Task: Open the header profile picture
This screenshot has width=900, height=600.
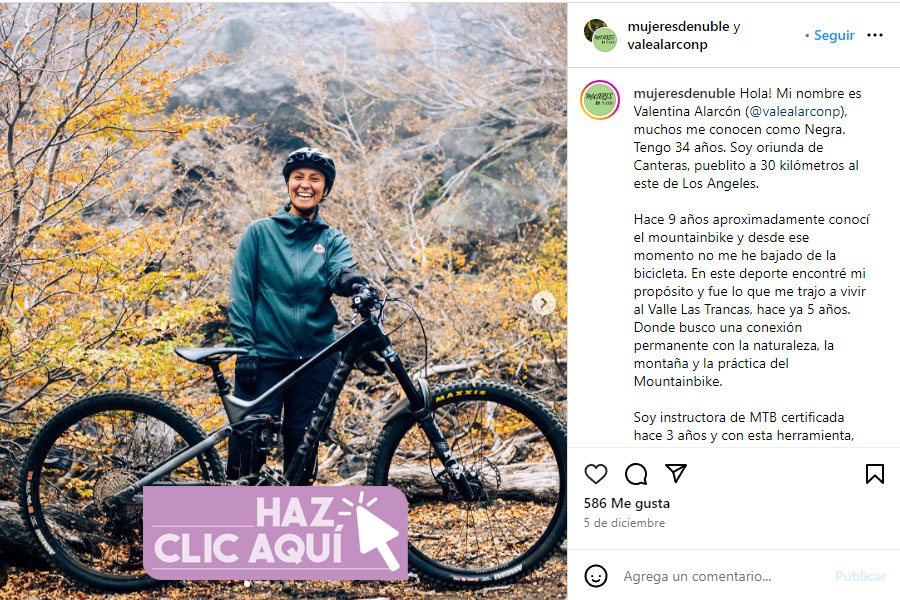Action: [600, 35]
